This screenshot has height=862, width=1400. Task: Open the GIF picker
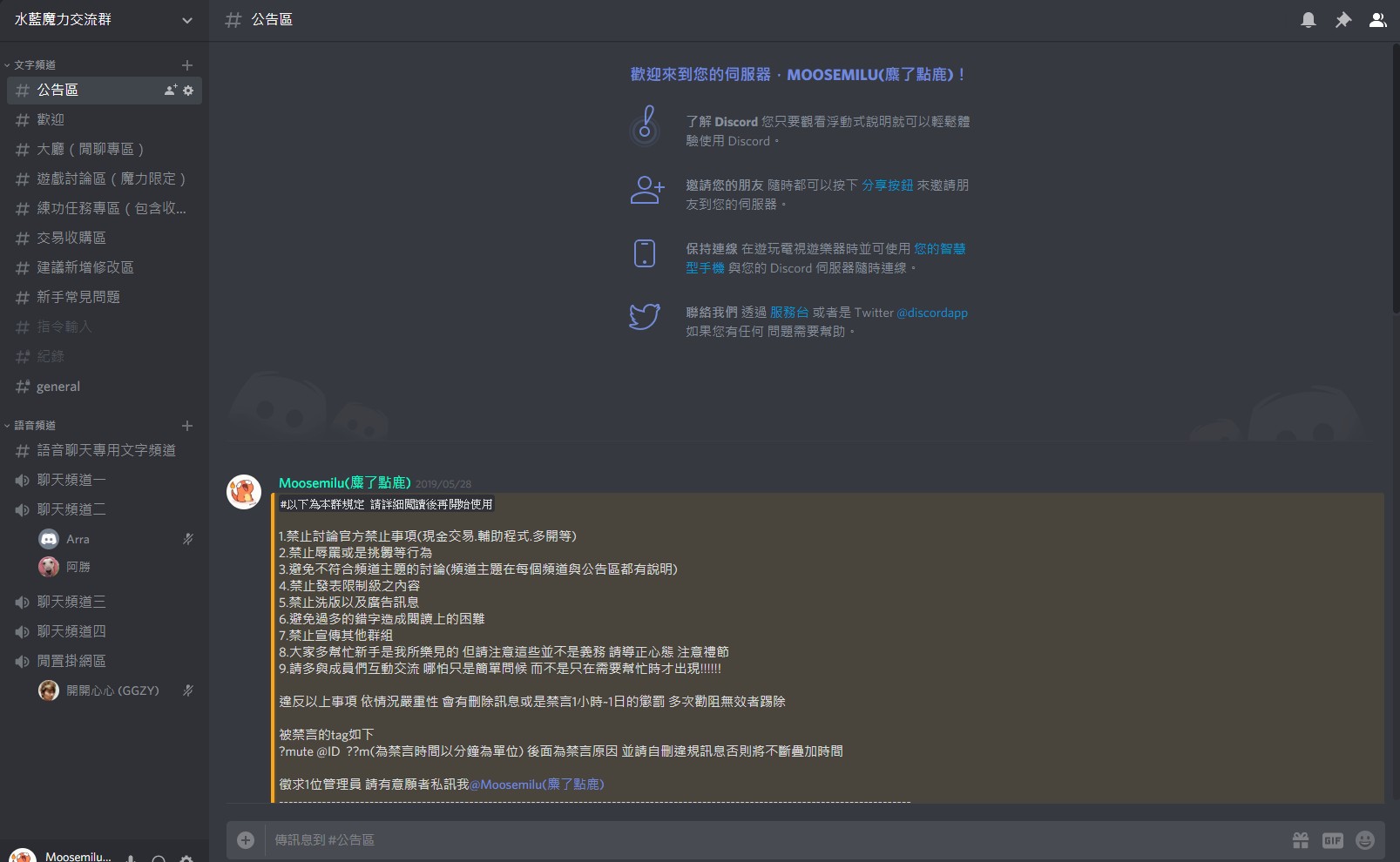[1333, 840]
